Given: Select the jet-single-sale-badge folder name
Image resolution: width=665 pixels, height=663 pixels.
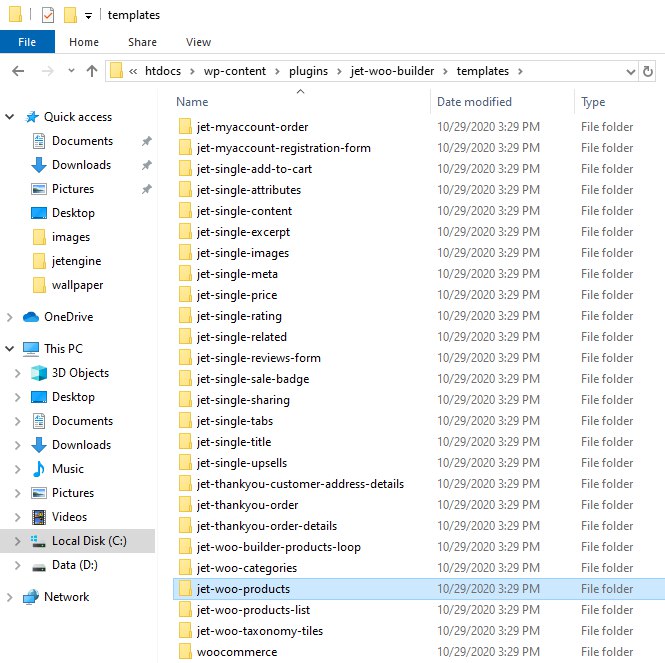Looking at the screenshot, I should [253, 379].
